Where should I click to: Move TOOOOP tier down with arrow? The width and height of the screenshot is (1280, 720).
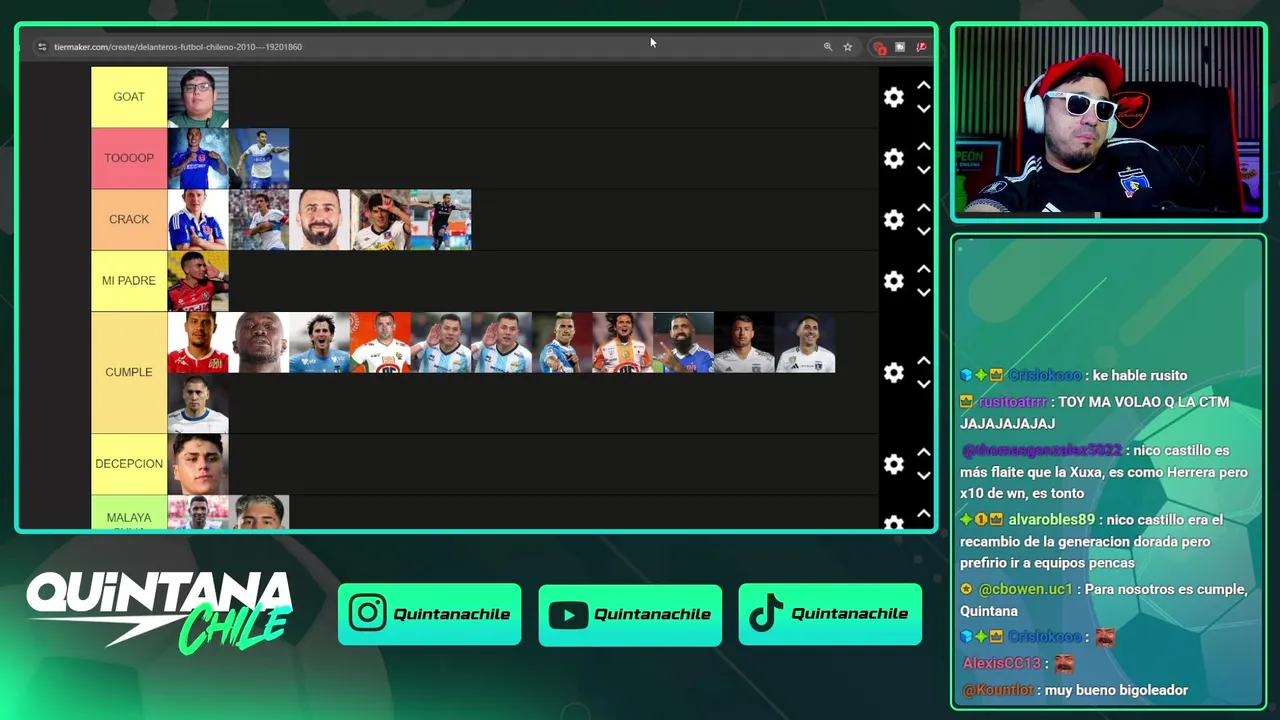click(x=924, y=169)
